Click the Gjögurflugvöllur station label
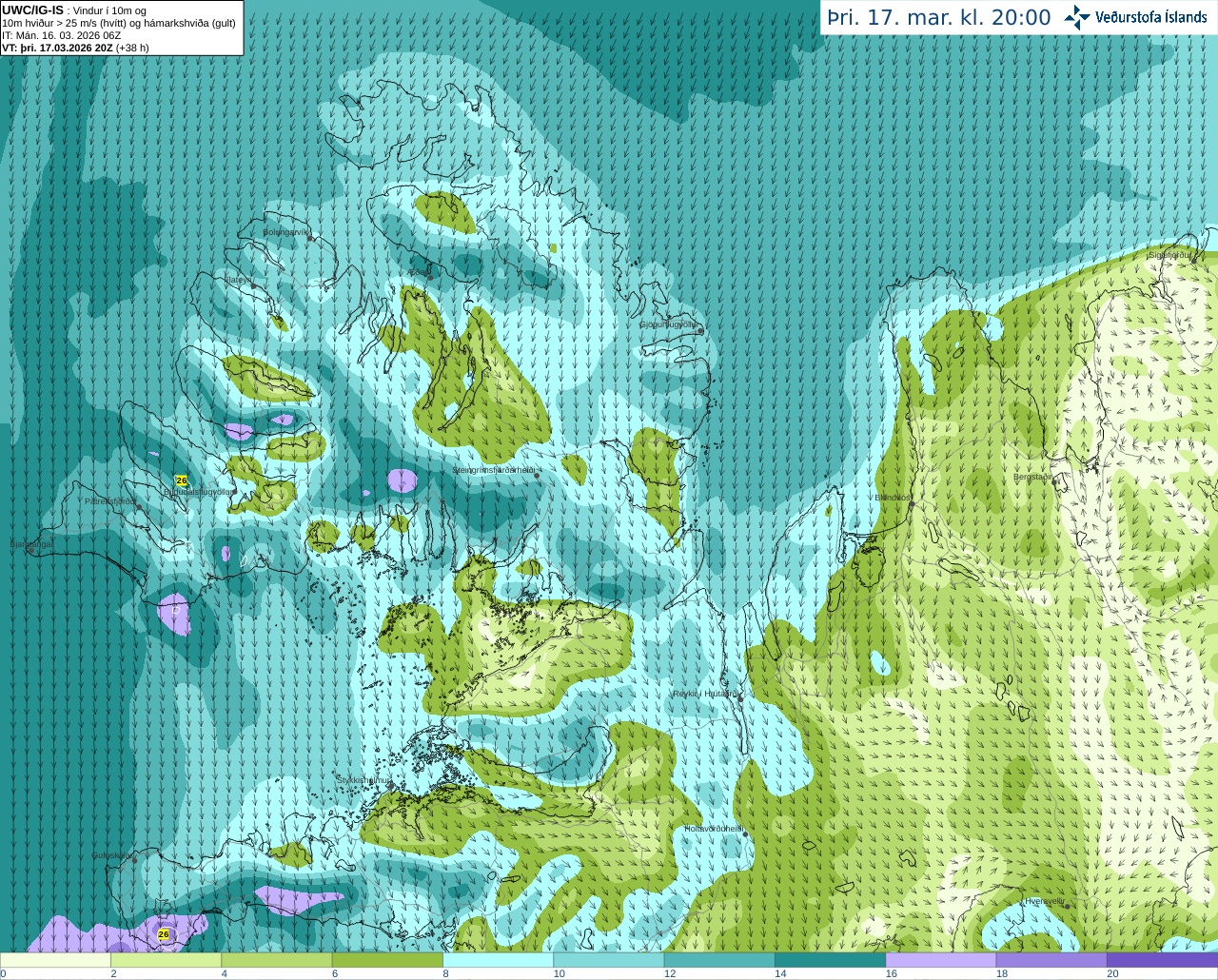 (x=668, y=324)
